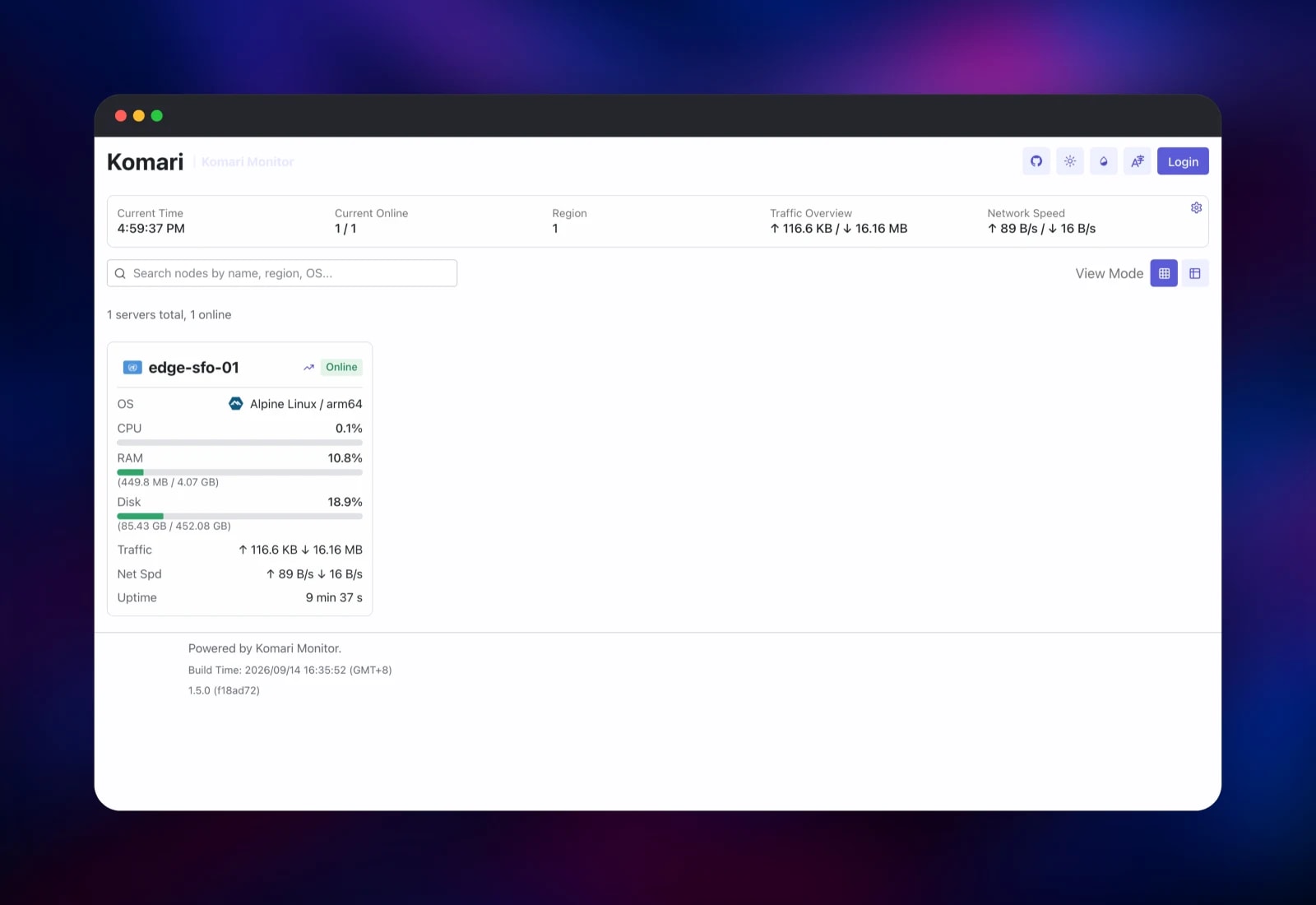Image resolution: width=1316 pixels, height=905 pixels.
Task: Open status bar settings gear icon
Action: [1196, 207]
